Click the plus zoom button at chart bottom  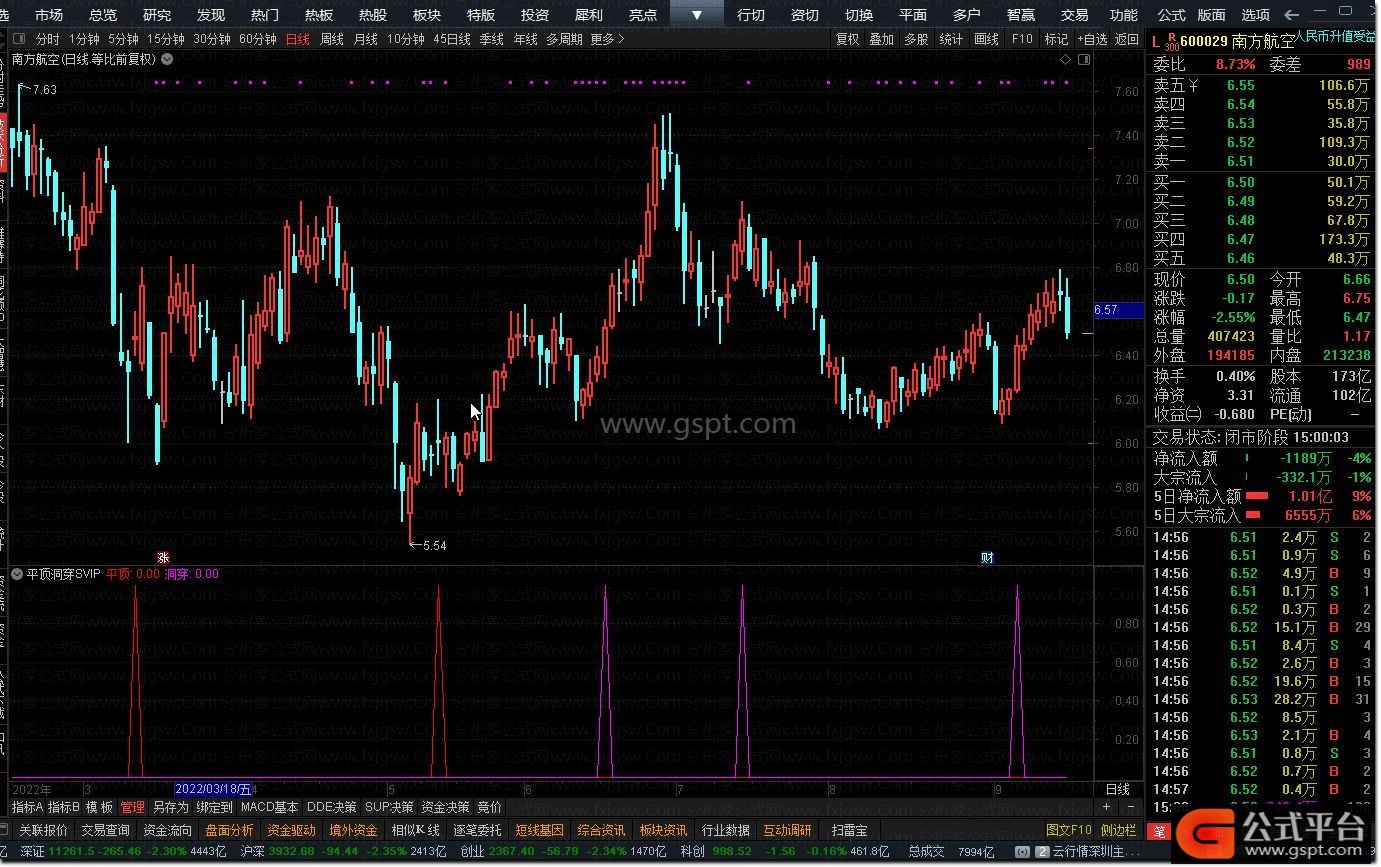(x=1106, y=806)
